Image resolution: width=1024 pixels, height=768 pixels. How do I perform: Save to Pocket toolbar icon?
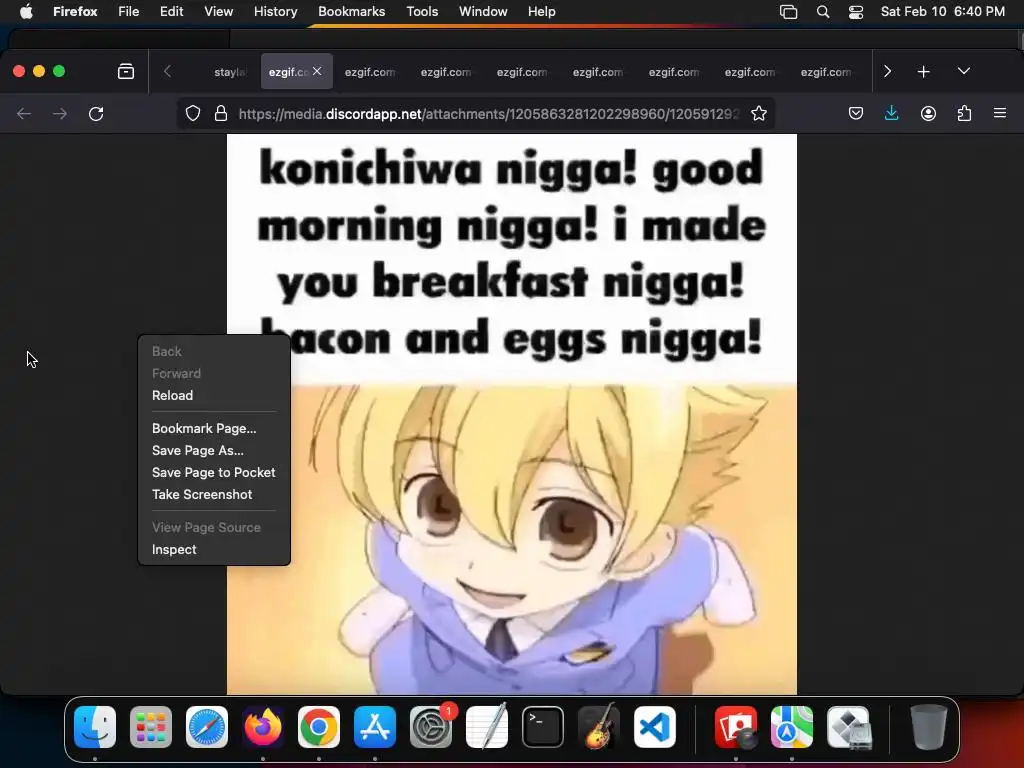point(856,114)
